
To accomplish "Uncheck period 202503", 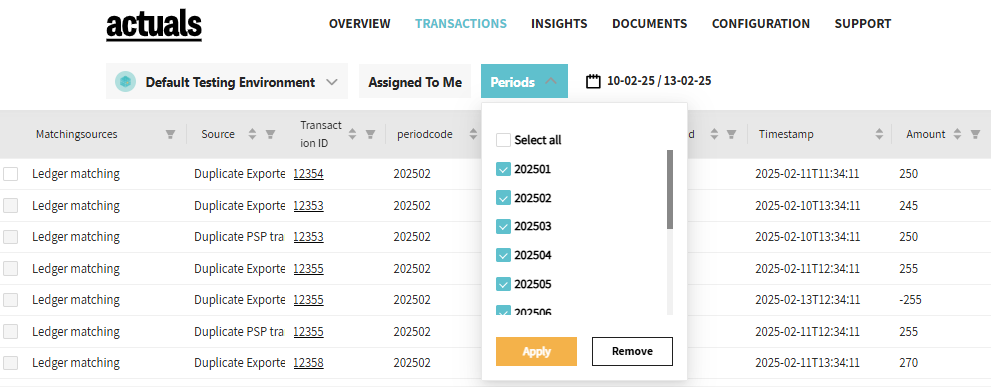I will pos(503,226).
